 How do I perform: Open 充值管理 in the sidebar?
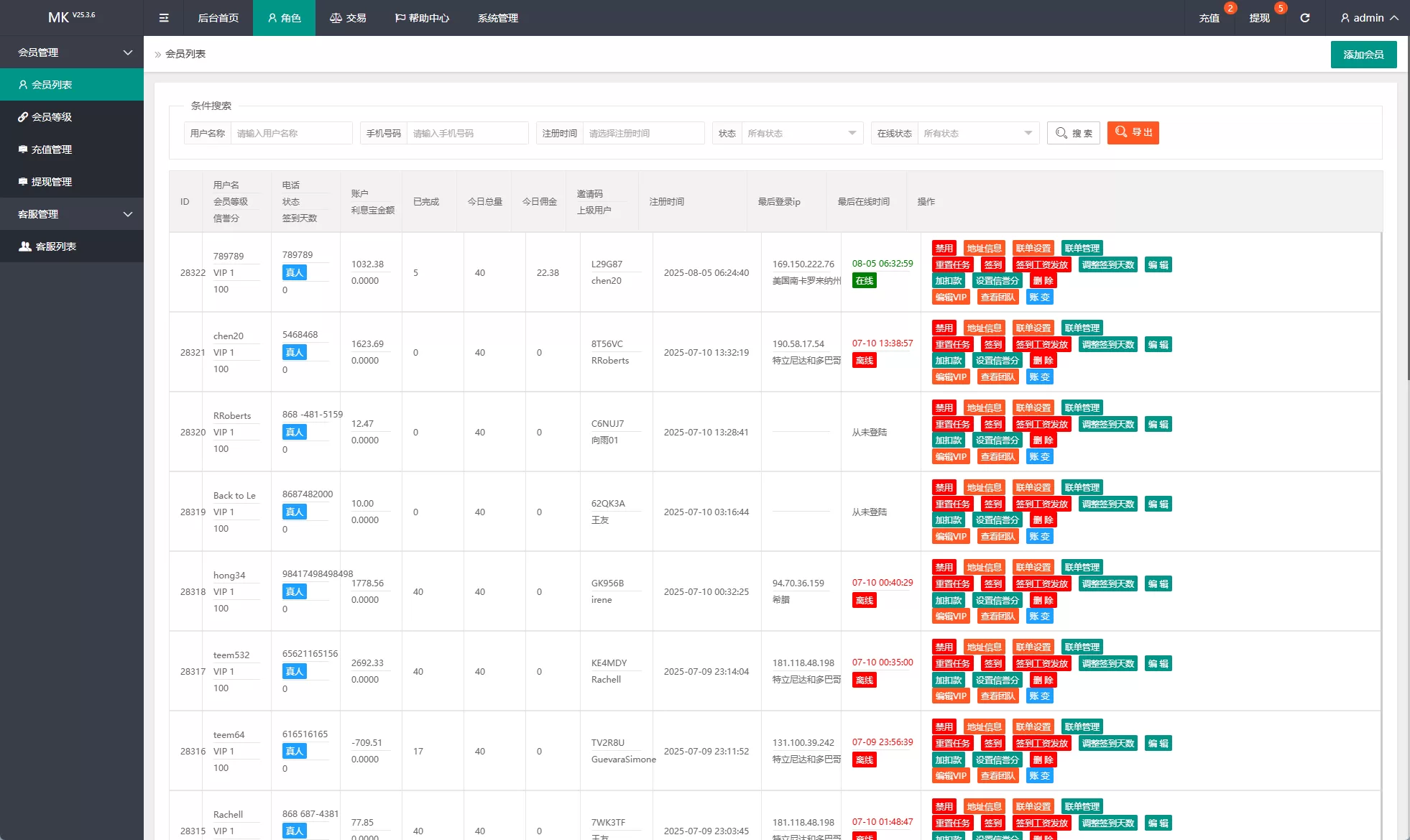click(52, 149)
